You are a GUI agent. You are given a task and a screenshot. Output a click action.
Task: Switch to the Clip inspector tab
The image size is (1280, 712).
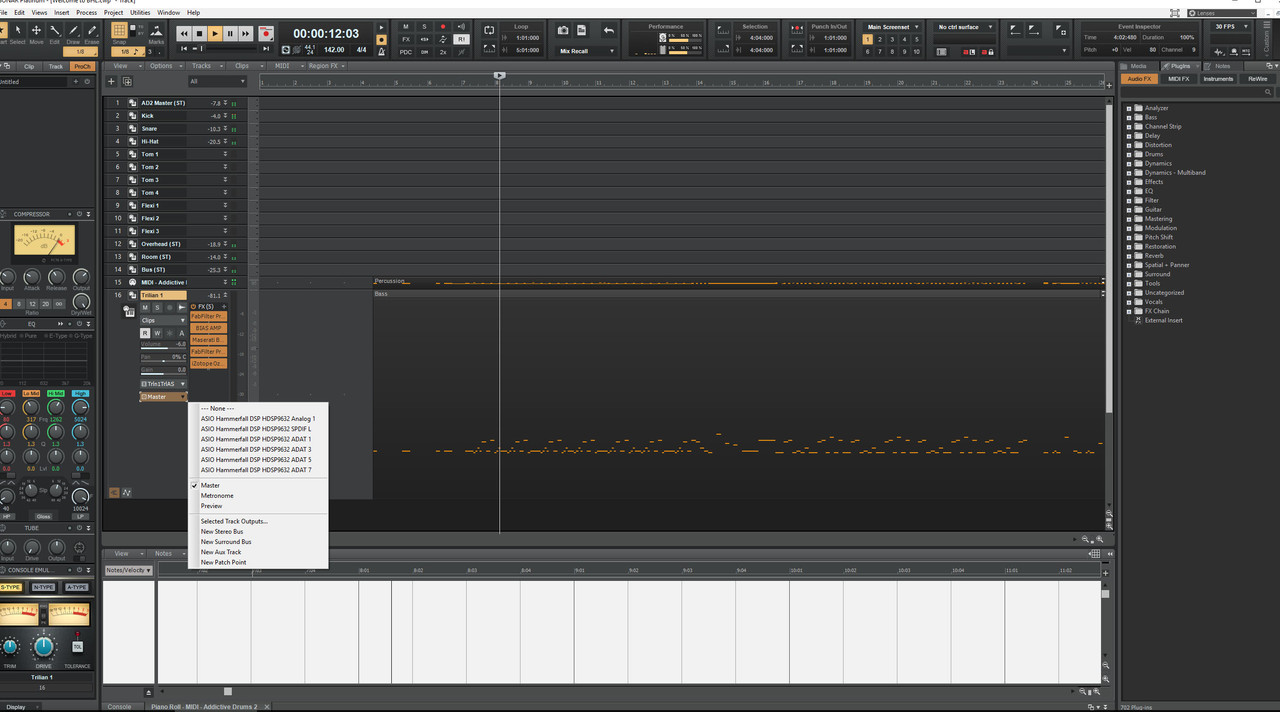point(30,66)
